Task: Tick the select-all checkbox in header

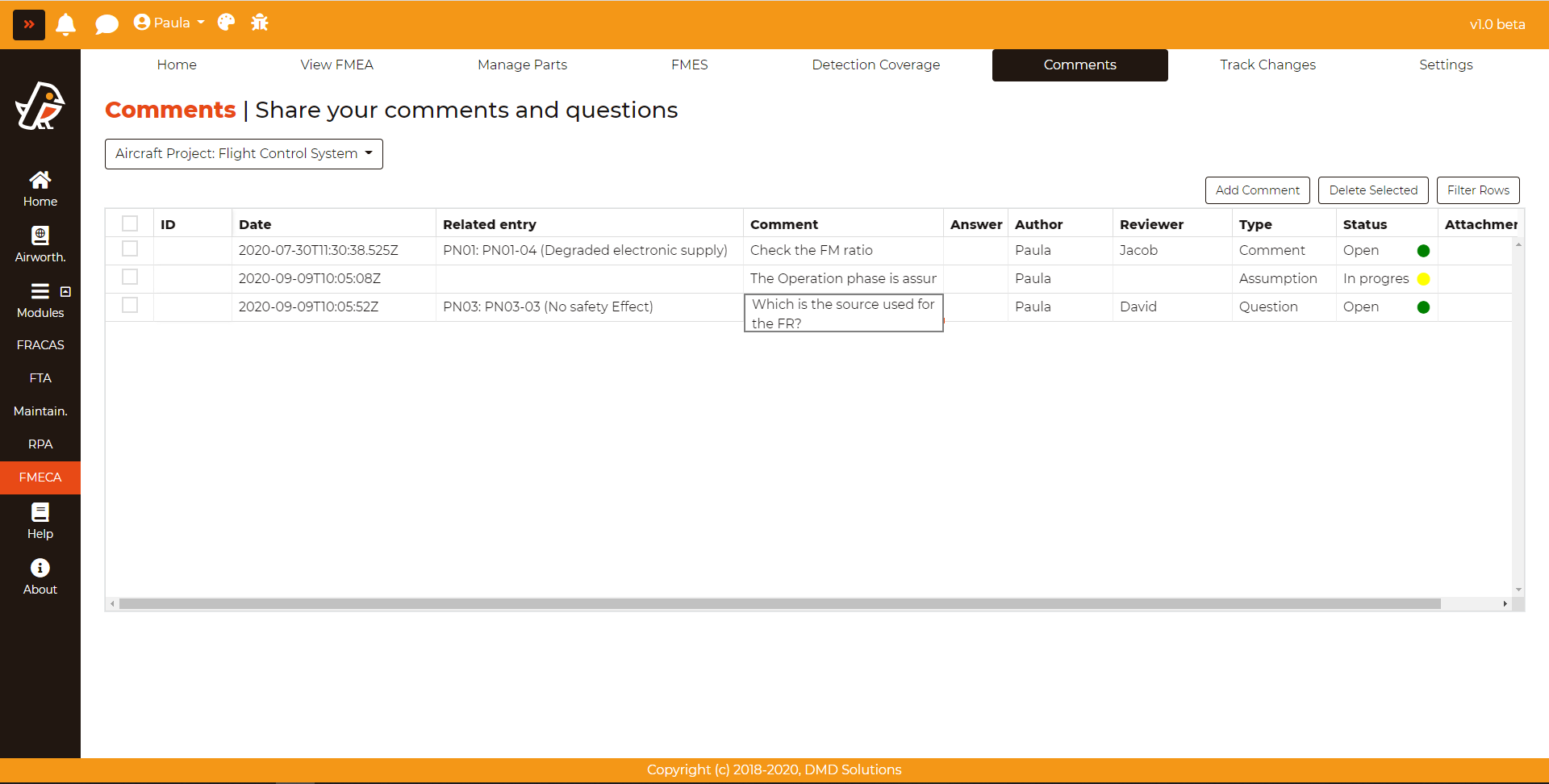Action: [x=130, y=223]
